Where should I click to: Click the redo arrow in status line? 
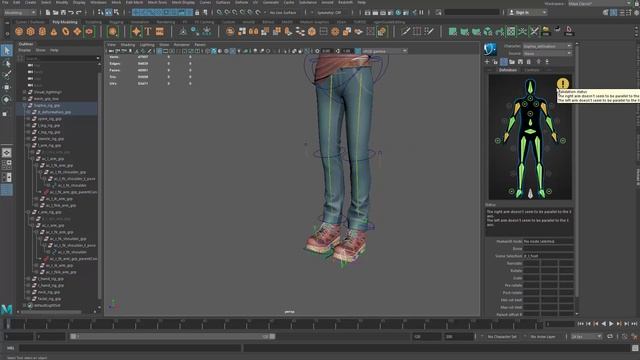click(79, 13)
